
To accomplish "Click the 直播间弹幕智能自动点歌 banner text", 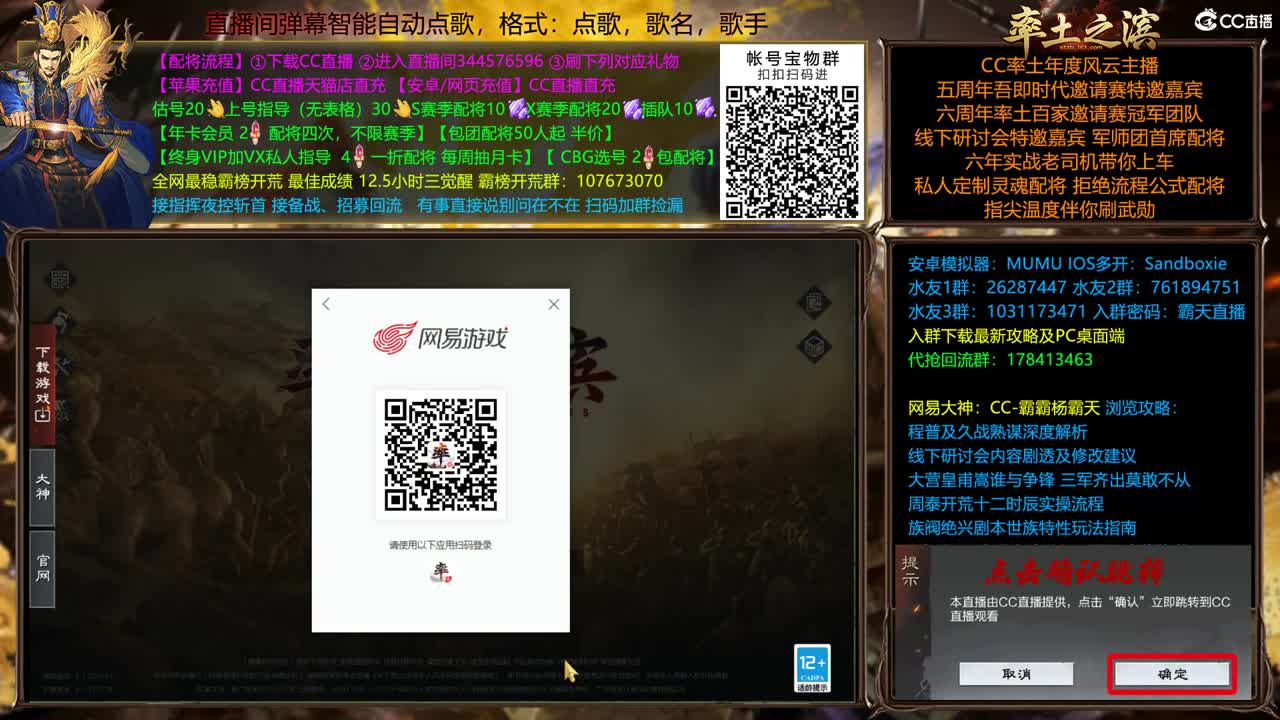I will coord(486,24).
